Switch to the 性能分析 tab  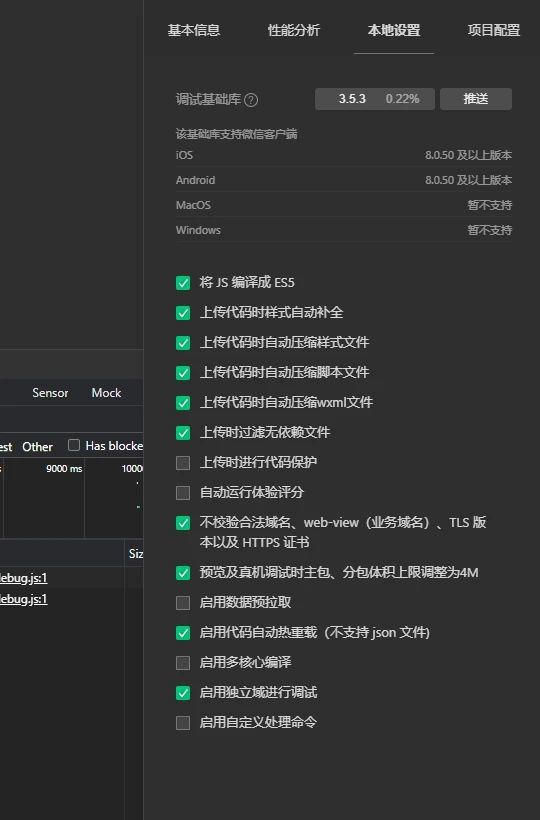coord(294,30)
